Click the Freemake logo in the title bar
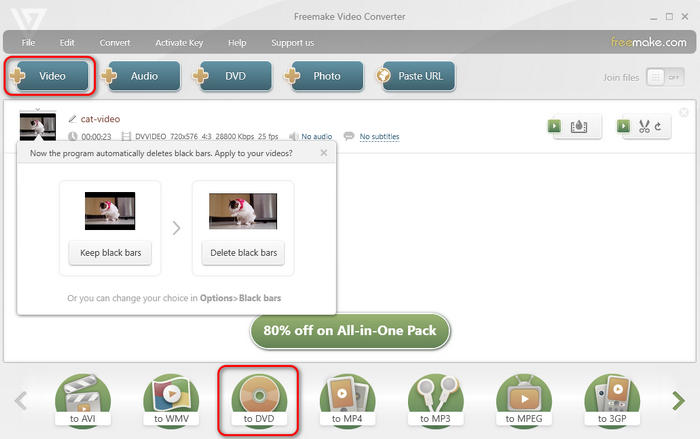This screenshot has height=439, width=700. point(28,19)
